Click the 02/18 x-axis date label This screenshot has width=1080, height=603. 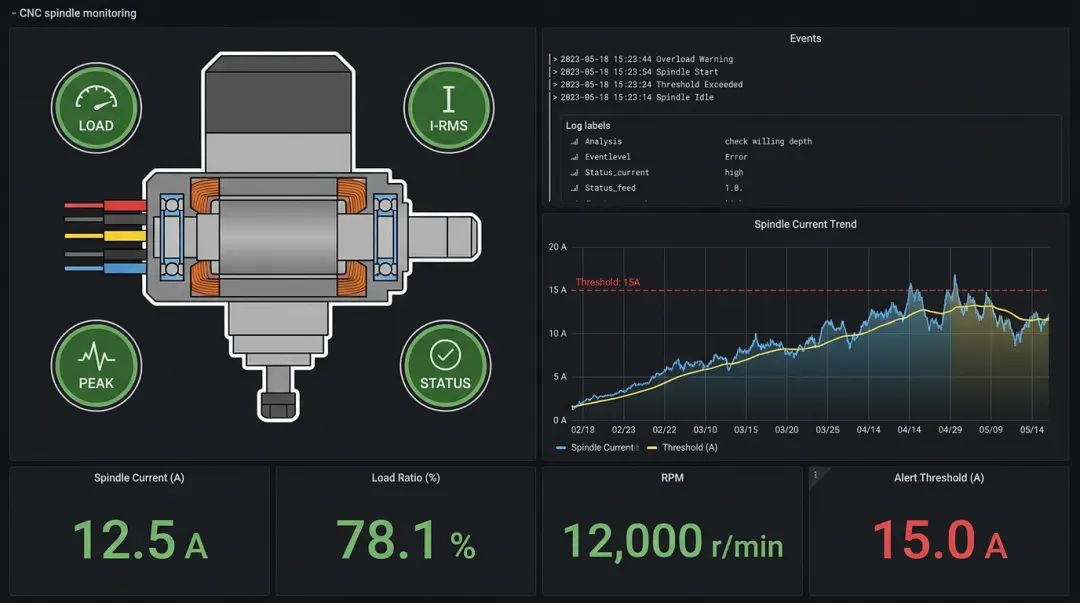click(x=583, y=429)
